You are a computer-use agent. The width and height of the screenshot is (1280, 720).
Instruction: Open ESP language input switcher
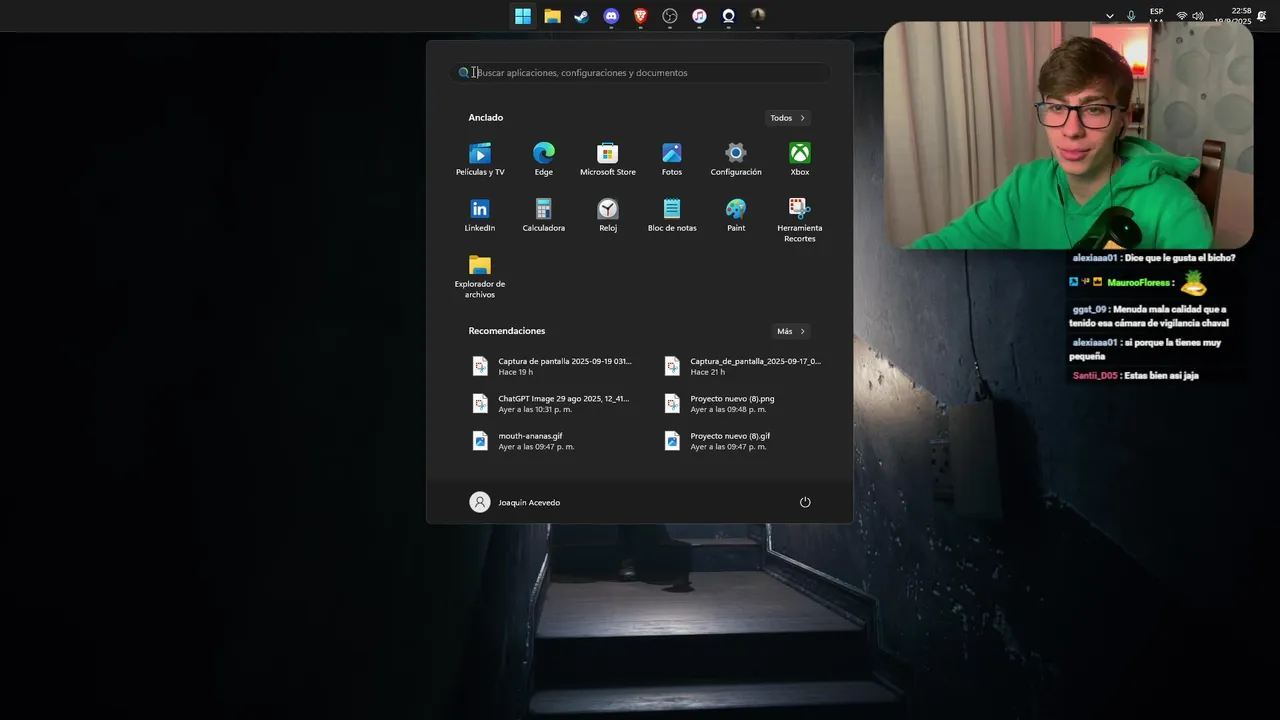tap(1156, 16)
